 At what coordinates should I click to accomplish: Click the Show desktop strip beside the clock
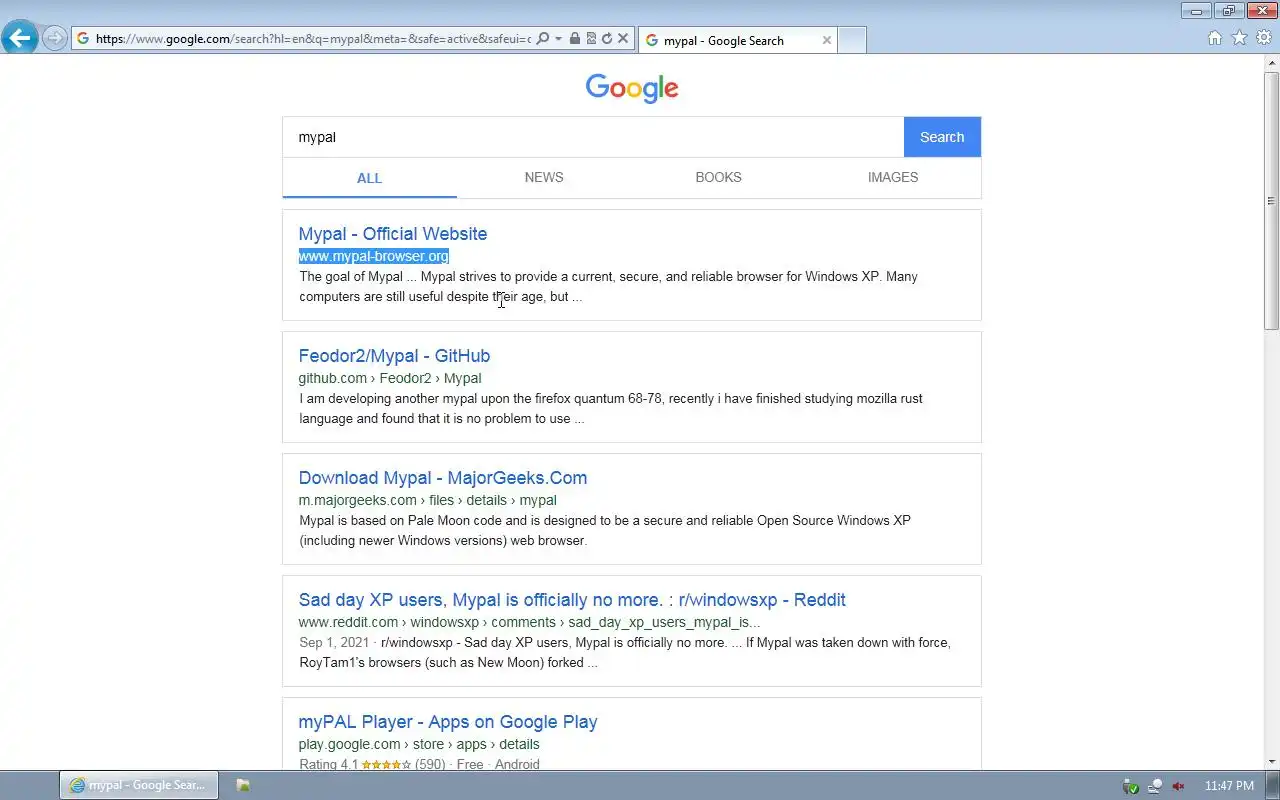tap(1272, 786)
